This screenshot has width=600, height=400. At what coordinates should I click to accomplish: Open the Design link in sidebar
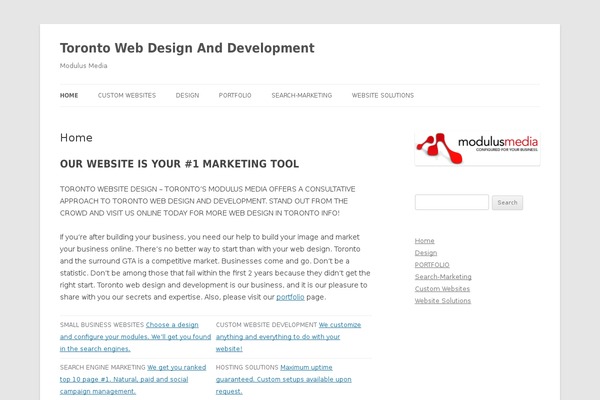[x=426, y=253]
